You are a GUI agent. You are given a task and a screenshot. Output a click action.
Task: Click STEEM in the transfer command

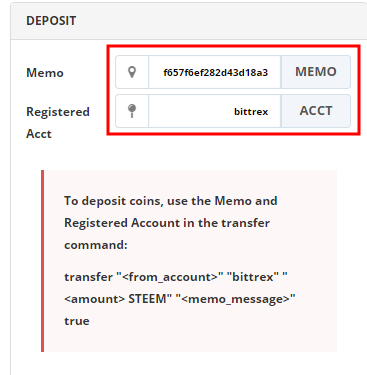(147, 299)
